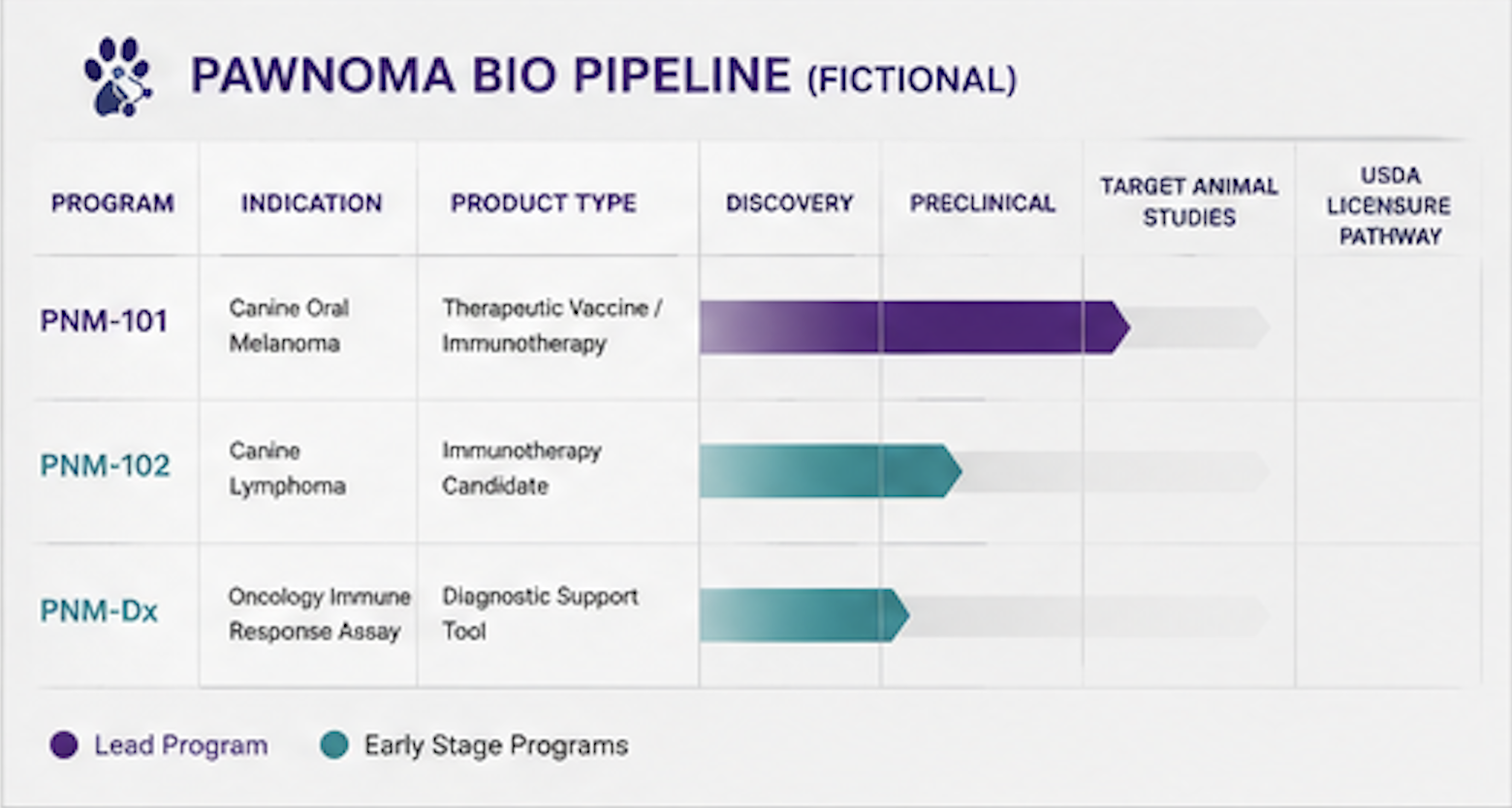Click the Pawnoma paw print logo
1512x808 pixels.
tap(118, 77)
